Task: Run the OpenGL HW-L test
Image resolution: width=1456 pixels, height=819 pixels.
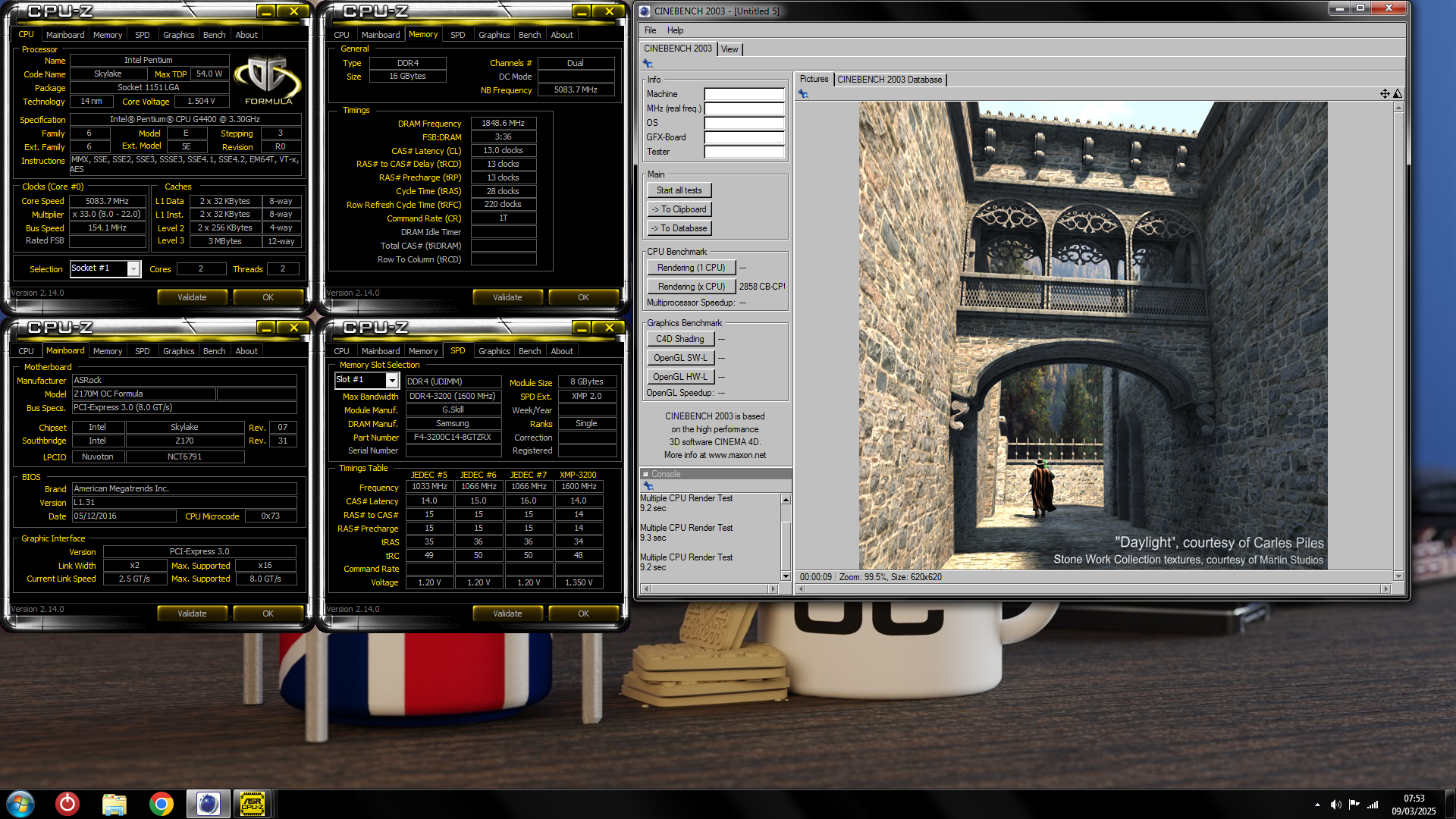Action: pos(679,377)
